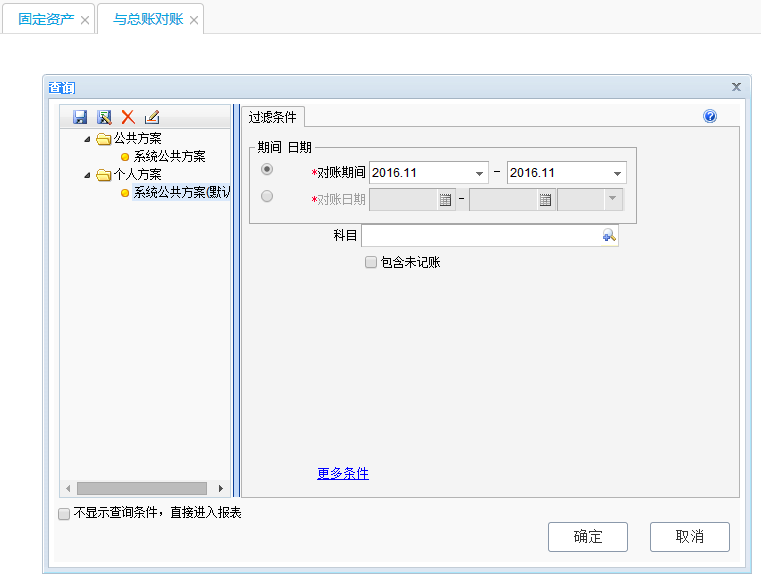Image resolution: width=761 pixels, height=583 pixels.
Task: Click the 个人方案 tree label
Action: (137, 175)
